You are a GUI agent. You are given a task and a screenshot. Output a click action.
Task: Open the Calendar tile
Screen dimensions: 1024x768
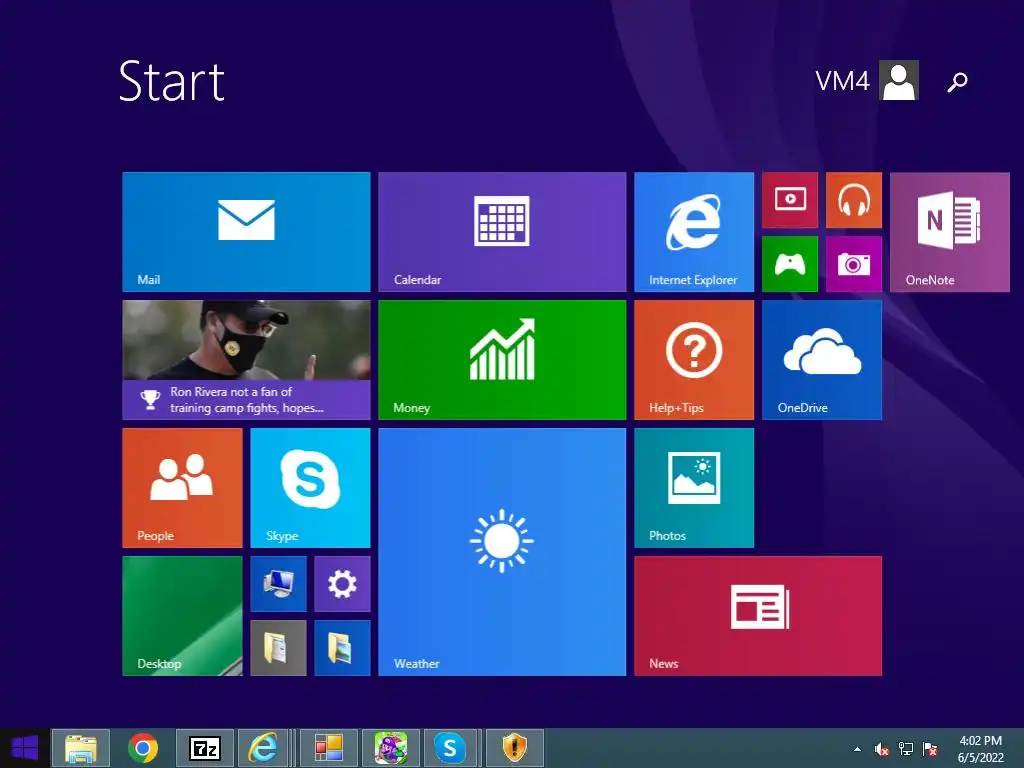pos(502,232)
